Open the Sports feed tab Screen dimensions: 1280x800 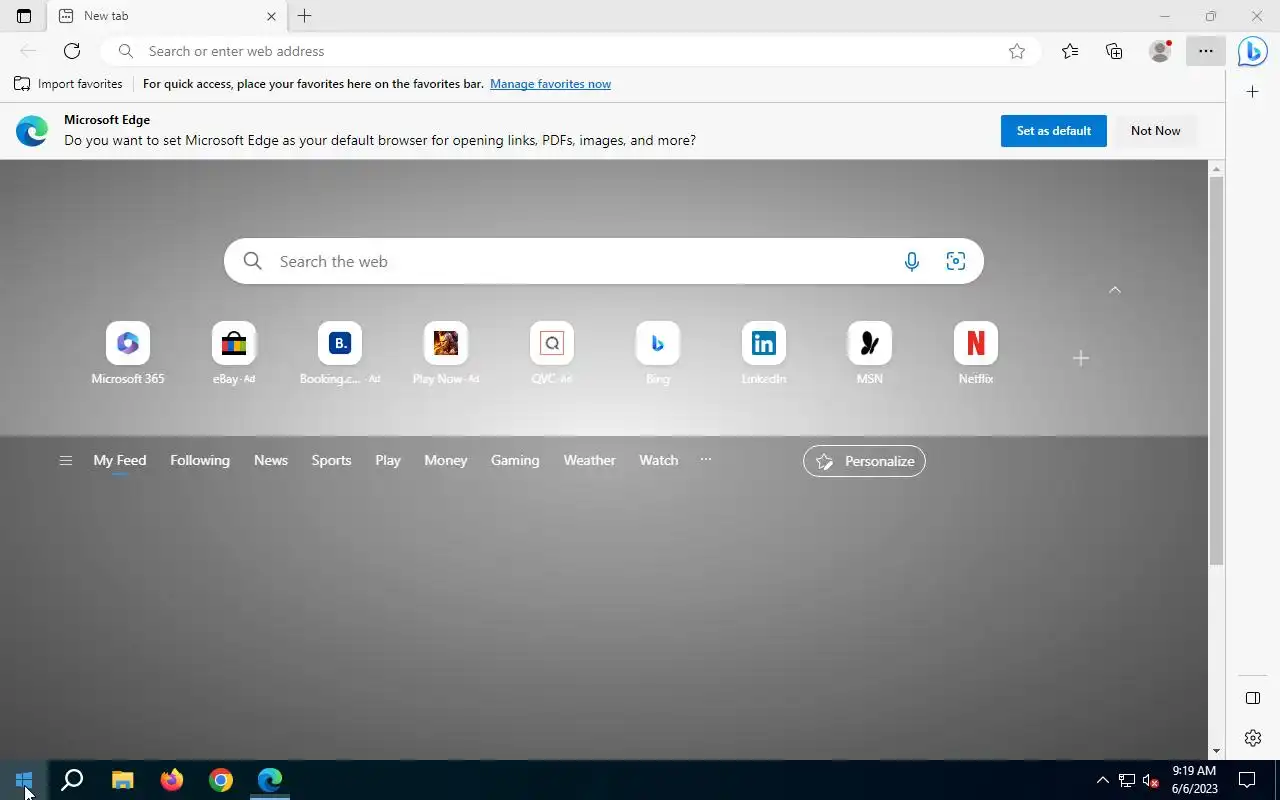pyautogui.click(x=331, y=460)
